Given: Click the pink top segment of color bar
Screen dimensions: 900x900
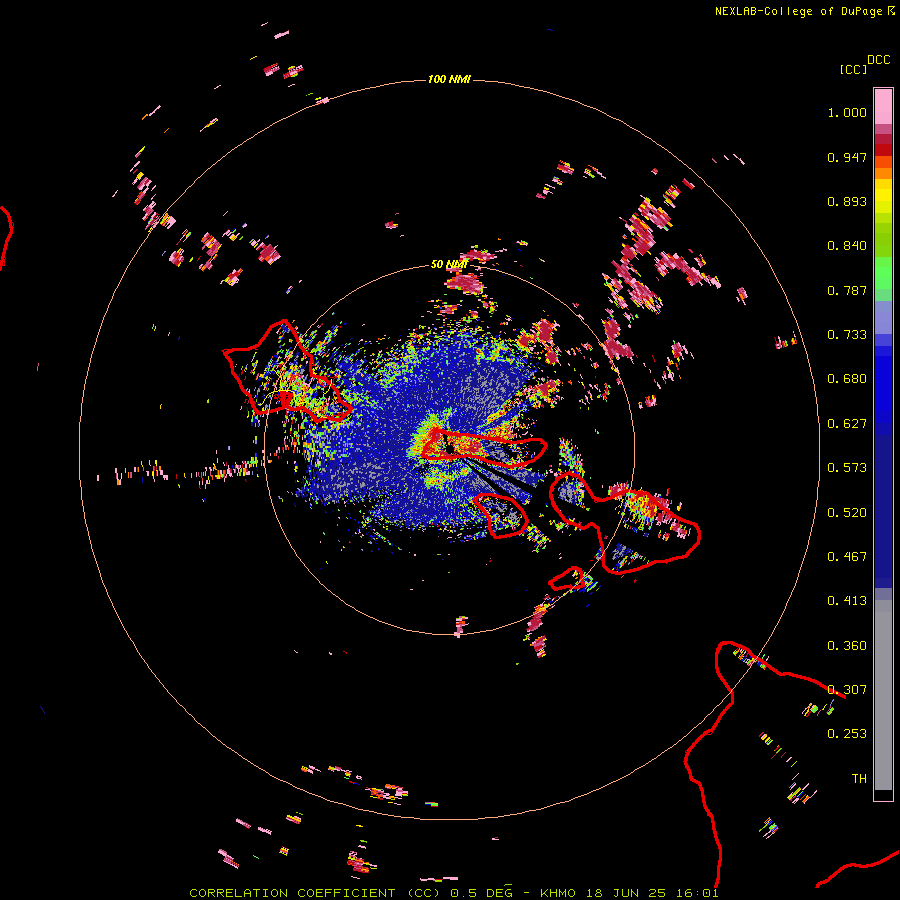Looking at the screenshot, I should [x=883, y=106].
